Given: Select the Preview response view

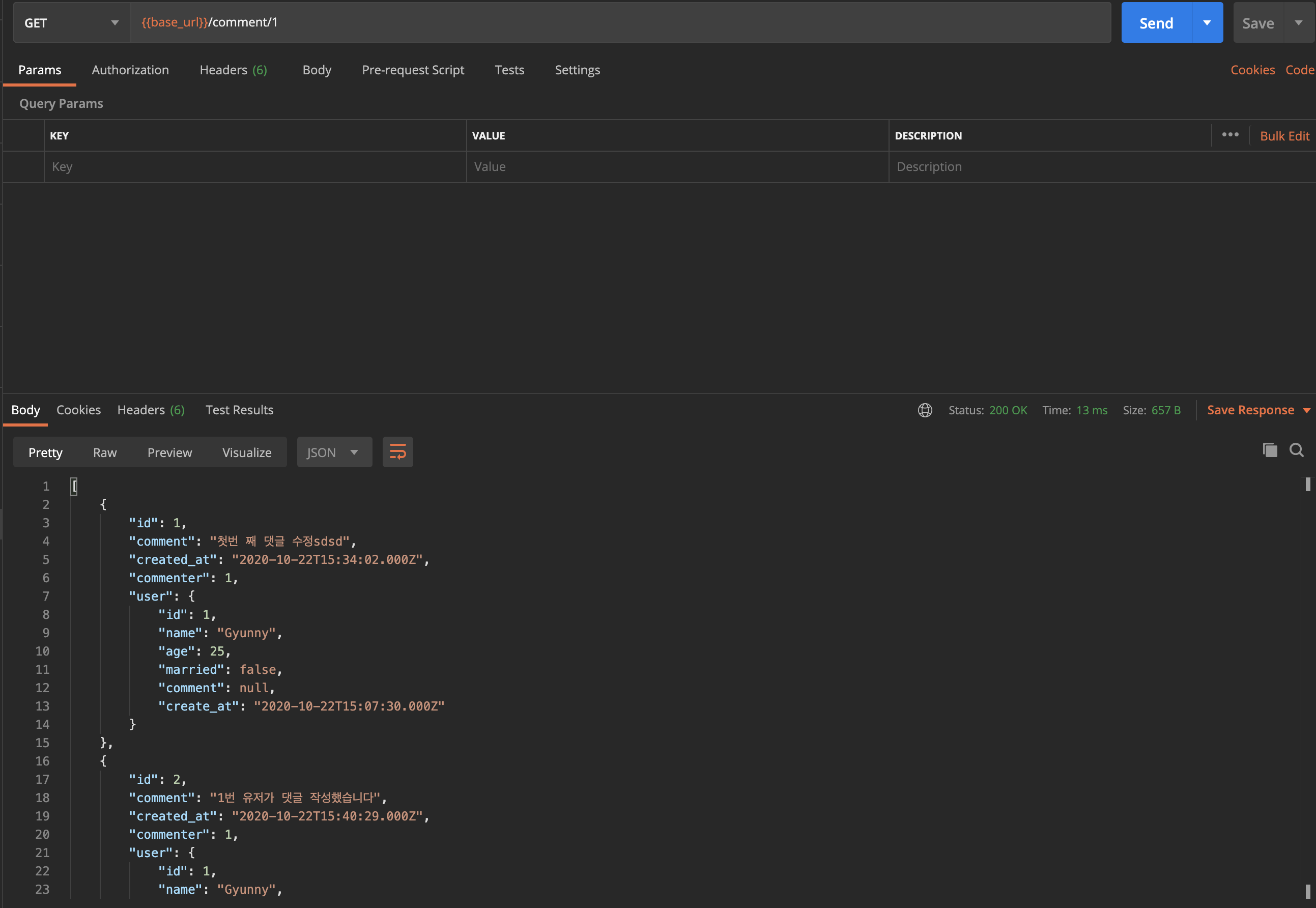Looking at the screenshot, I should point(169,452).
